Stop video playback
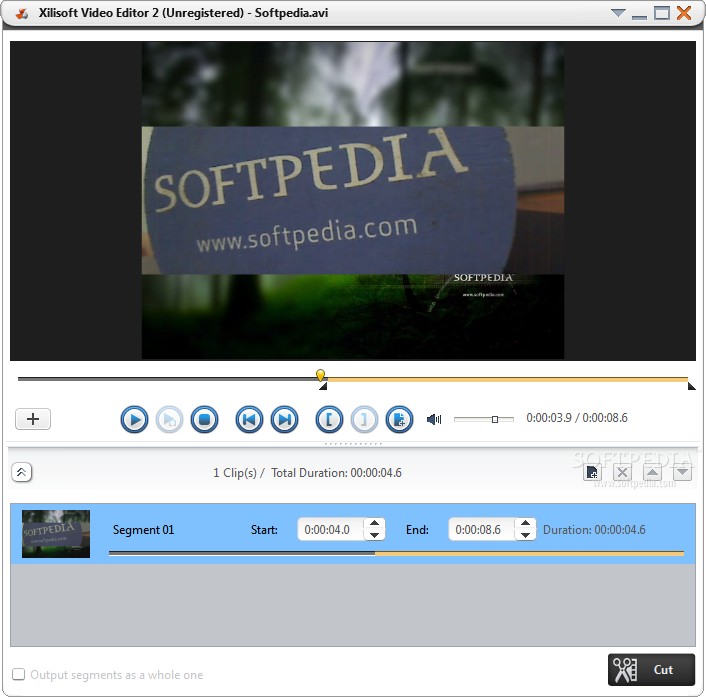 pyautogui.click(x=204, y=420)
